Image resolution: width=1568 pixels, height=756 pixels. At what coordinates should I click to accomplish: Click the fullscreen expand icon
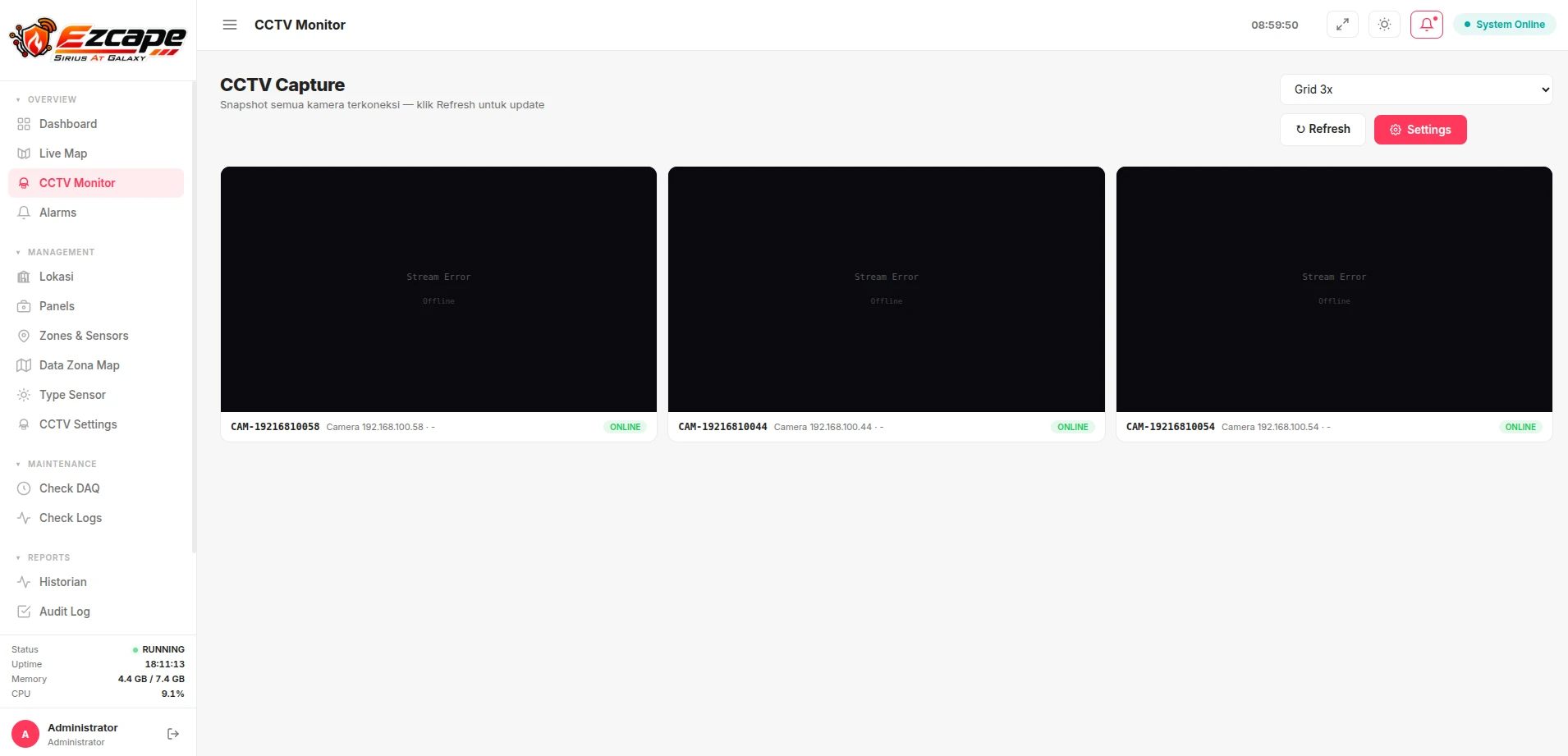point(1342,25)
